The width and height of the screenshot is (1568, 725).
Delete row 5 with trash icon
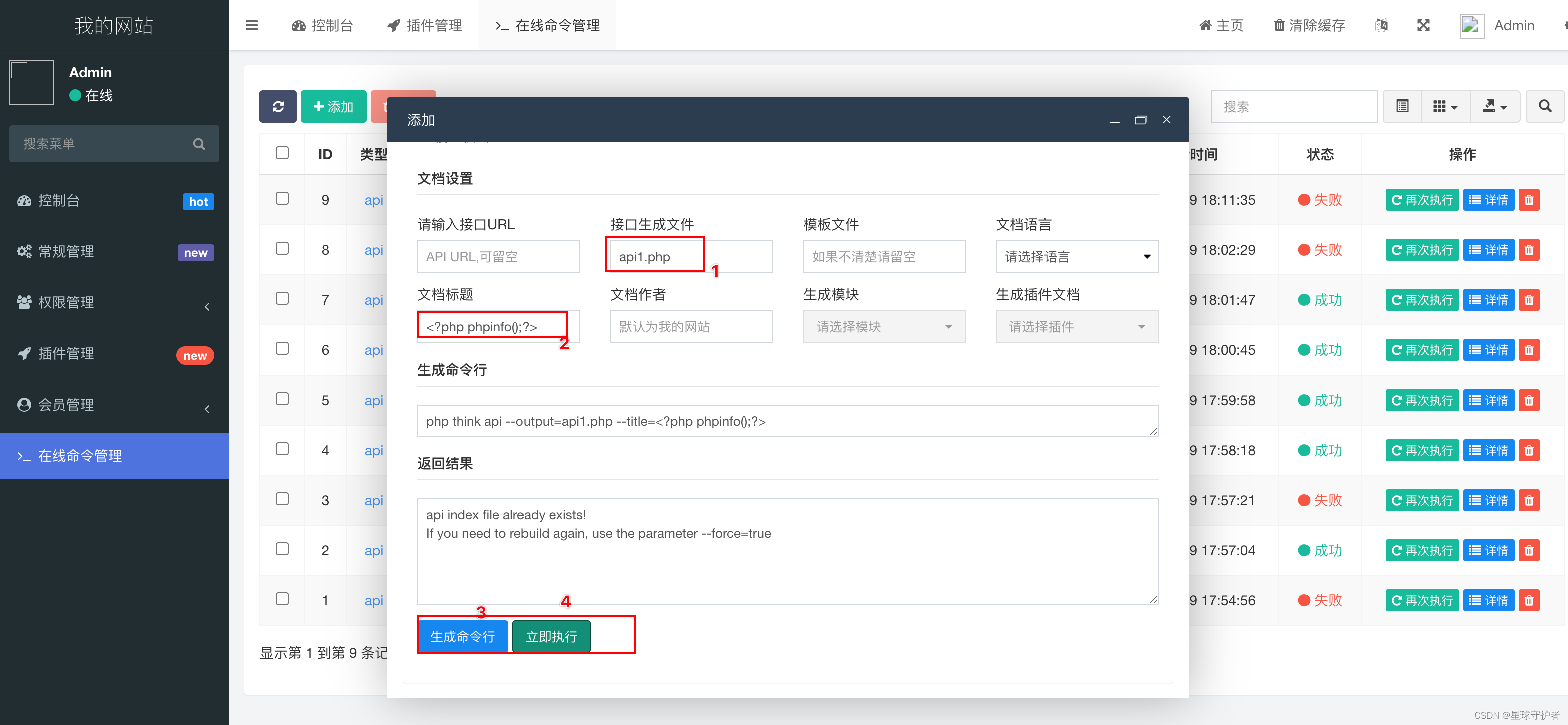click(1529, 400)
